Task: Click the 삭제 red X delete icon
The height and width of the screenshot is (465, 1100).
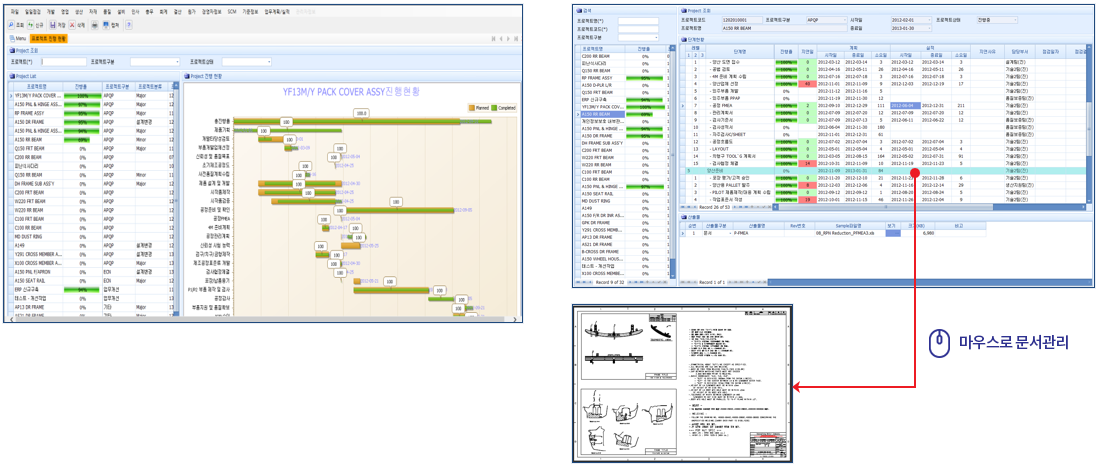Action: (72, 25)
